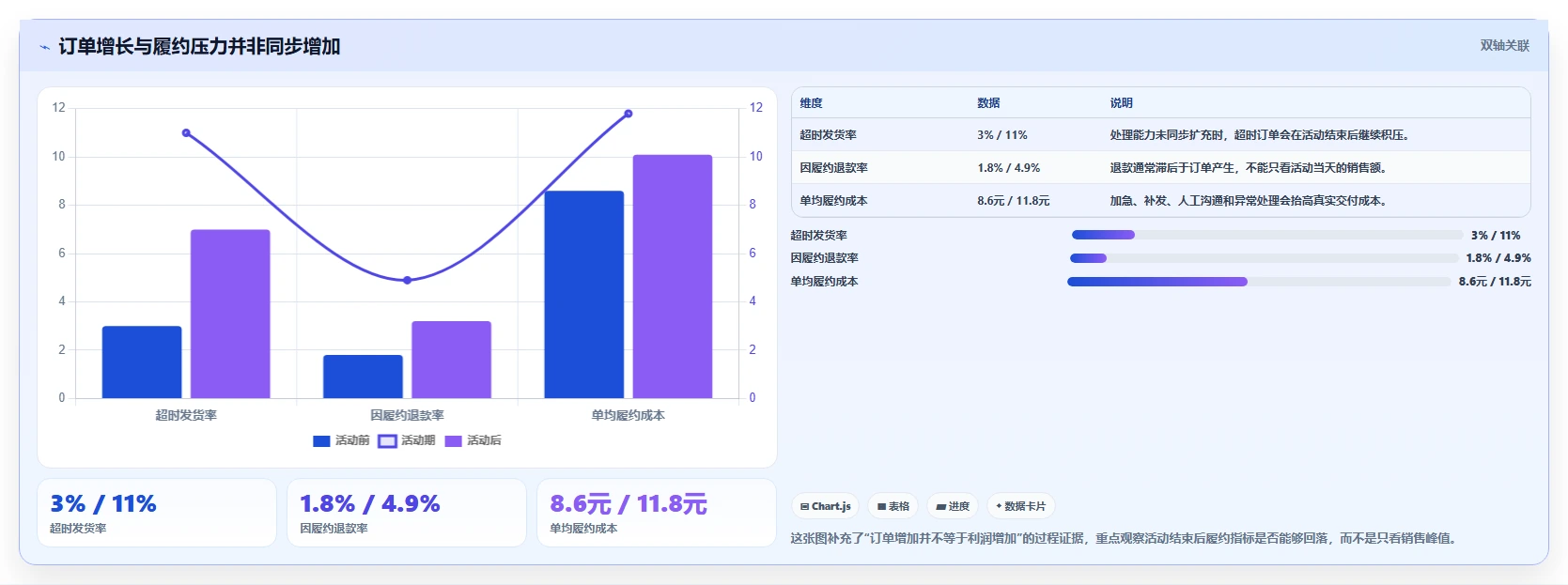
Task: Click the 因履约退款率 x-axis label
Action: coord(407,415)
